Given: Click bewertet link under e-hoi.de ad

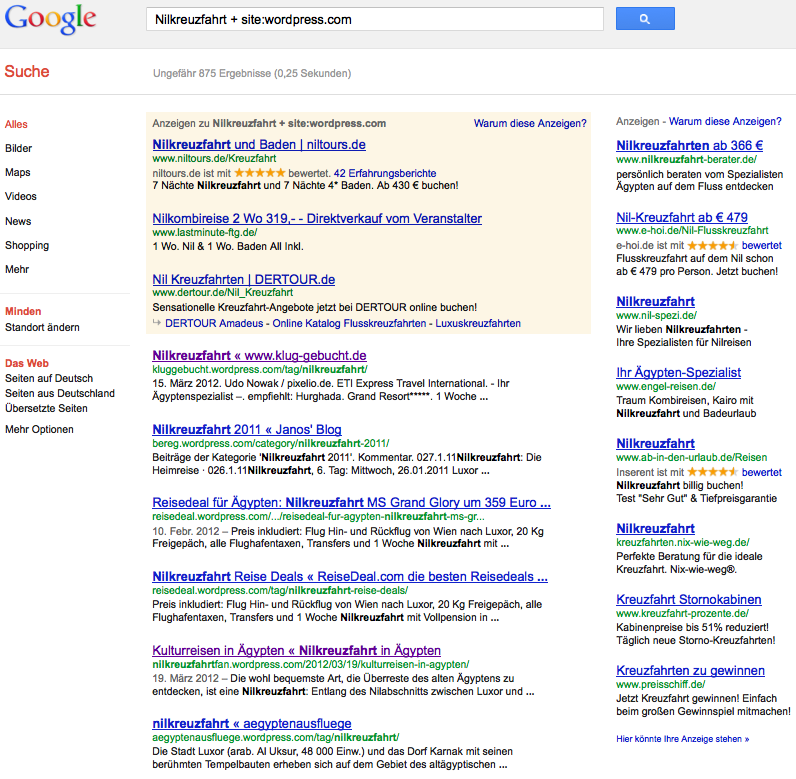Looking at the screenshot, I should pos(761,246).
